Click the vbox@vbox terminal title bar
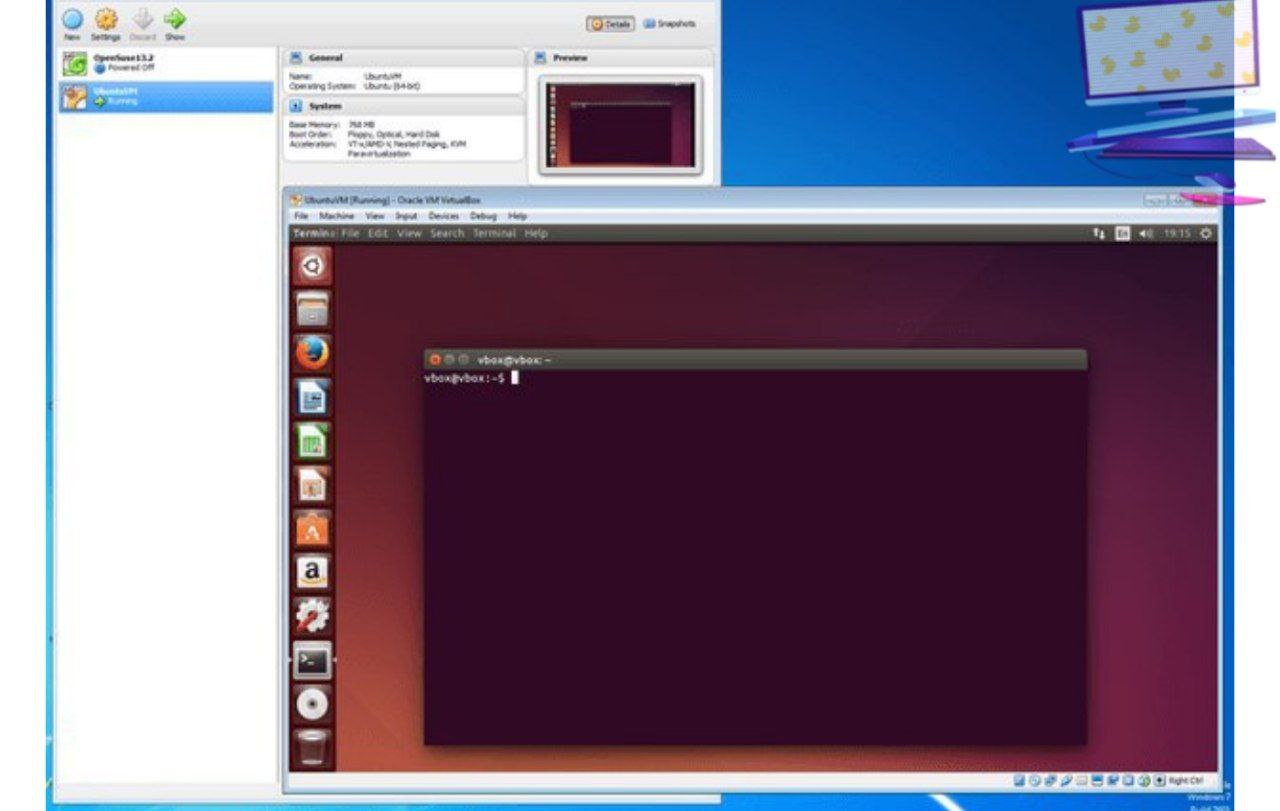Screen dimensions: 1280x811 755,359
